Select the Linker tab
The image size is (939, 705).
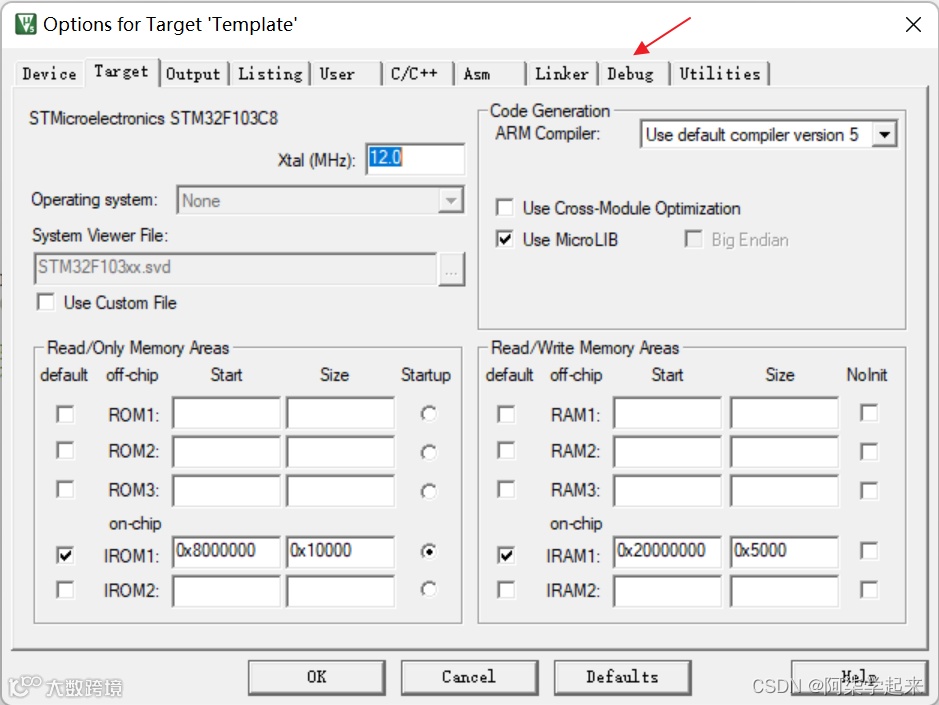(562, 74)
